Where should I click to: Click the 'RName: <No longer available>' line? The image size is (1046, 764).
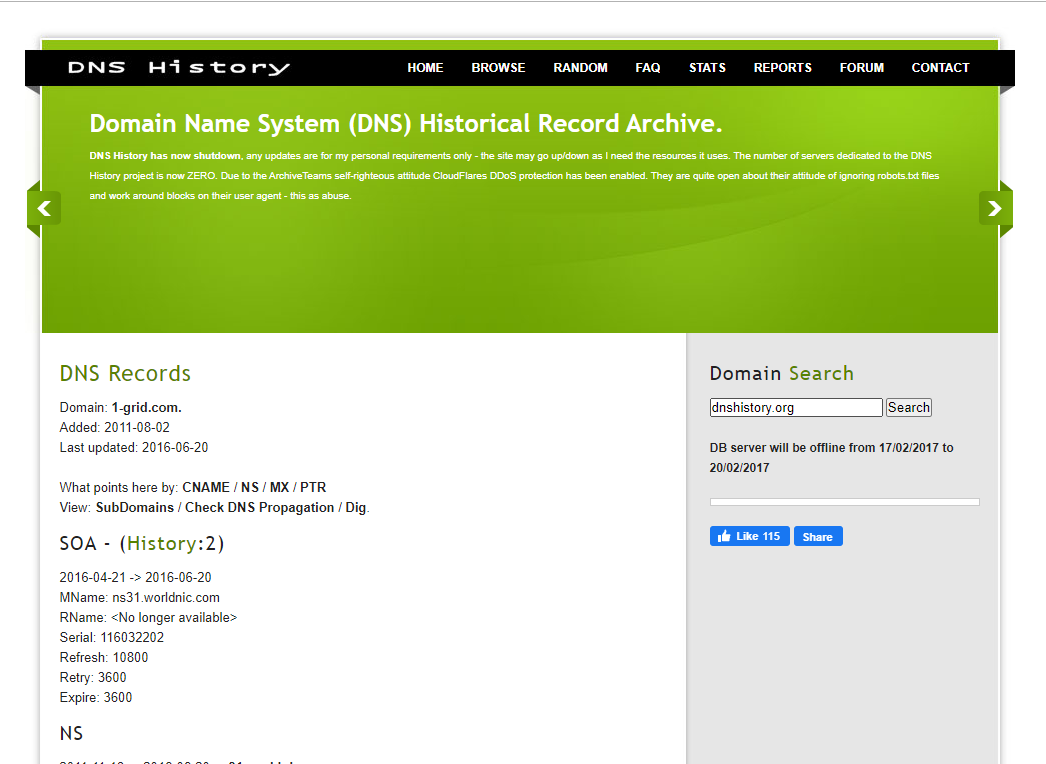[148, 618]
